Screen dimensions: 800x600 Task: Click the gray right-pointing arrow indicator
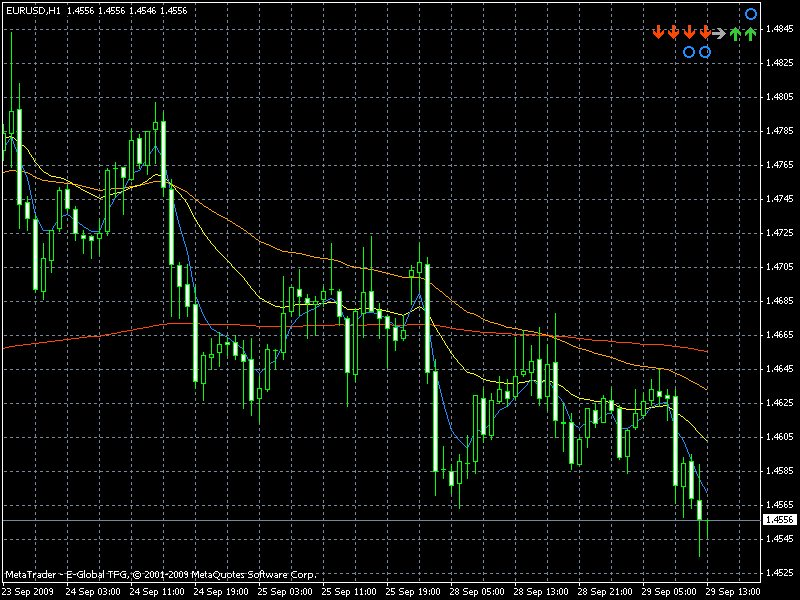[x=719, y=34]
